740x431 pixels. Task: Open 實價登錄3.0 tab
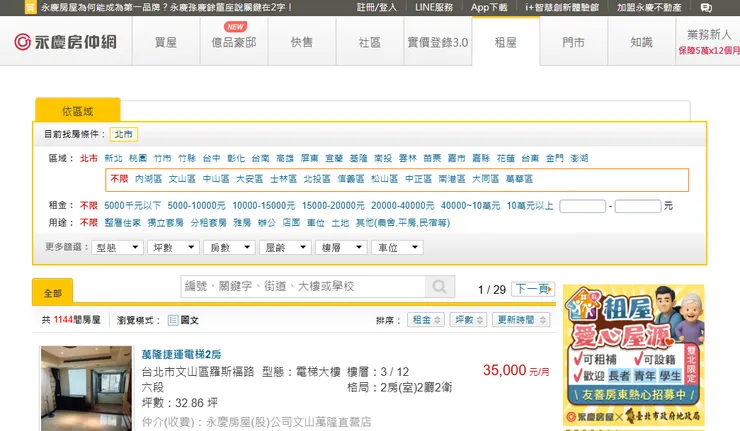[x=438, y=42]
